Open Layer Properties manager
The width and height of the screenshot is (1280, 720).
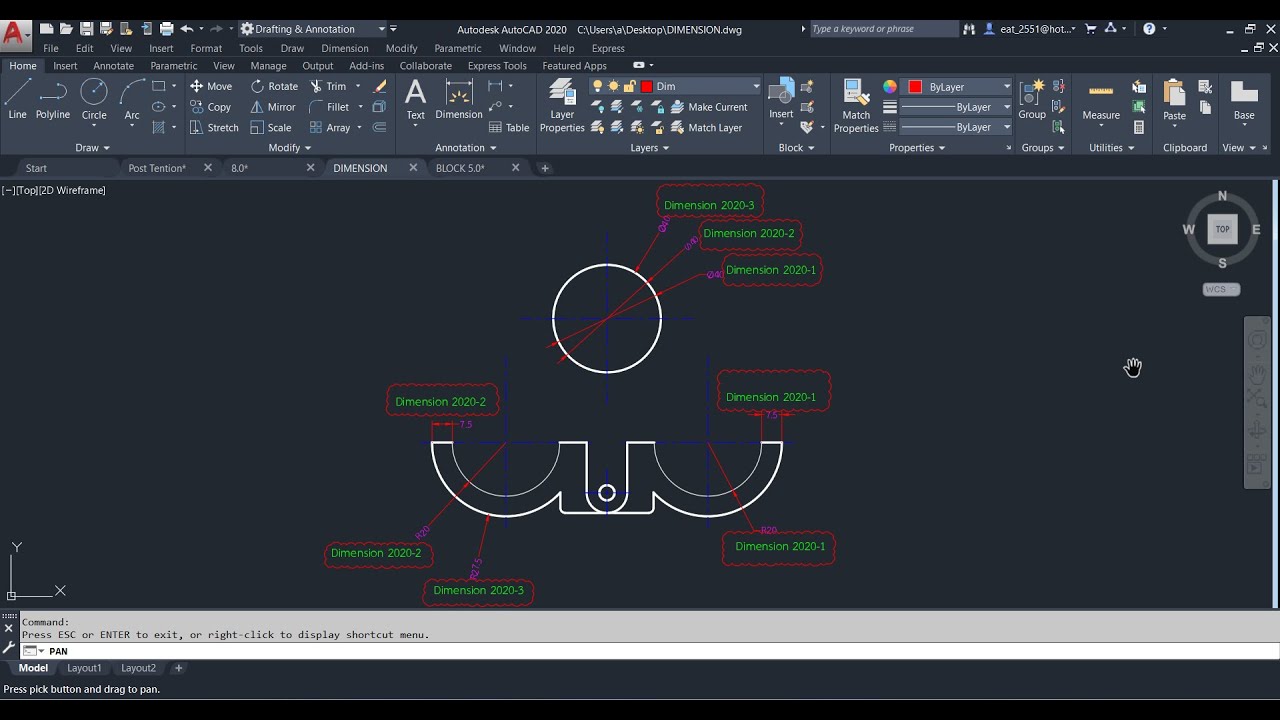(x=562, y=106)
